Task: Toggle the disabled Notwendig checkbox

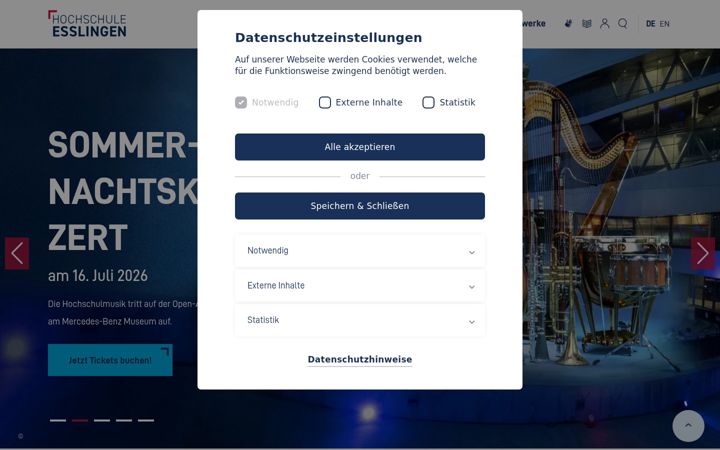Action: pyautogui.click(x=241, y=102)
